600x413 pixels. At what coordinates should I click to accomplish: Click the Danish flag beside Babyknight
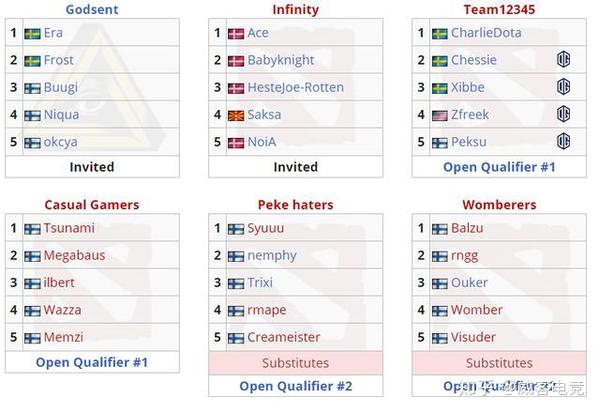click(x=236, y=60)
